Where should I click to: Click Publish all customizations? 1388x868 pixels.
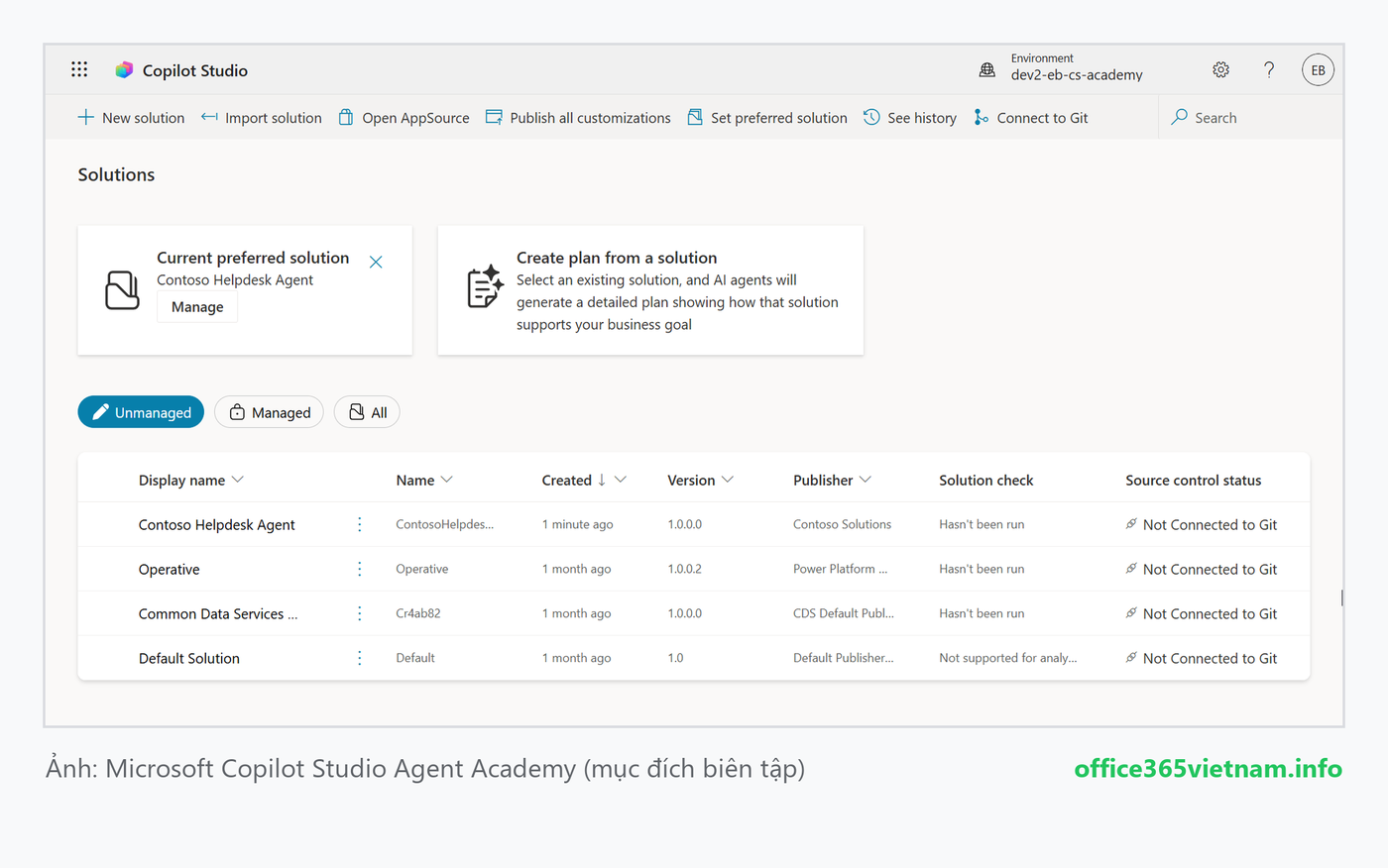click(578, 117)
